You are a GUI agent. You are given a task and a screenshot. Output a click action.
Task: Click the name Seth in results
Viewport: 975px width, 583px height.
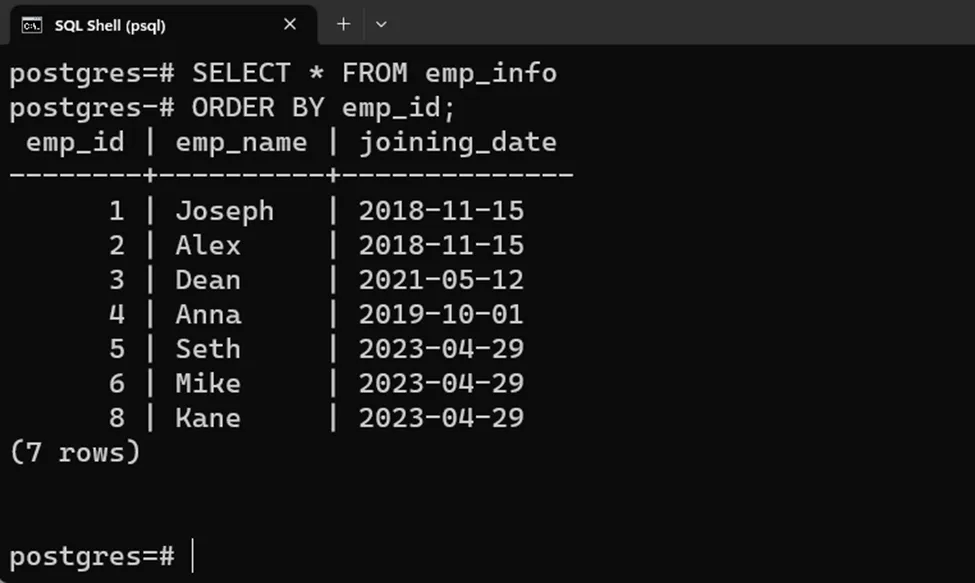coord(208,349)
